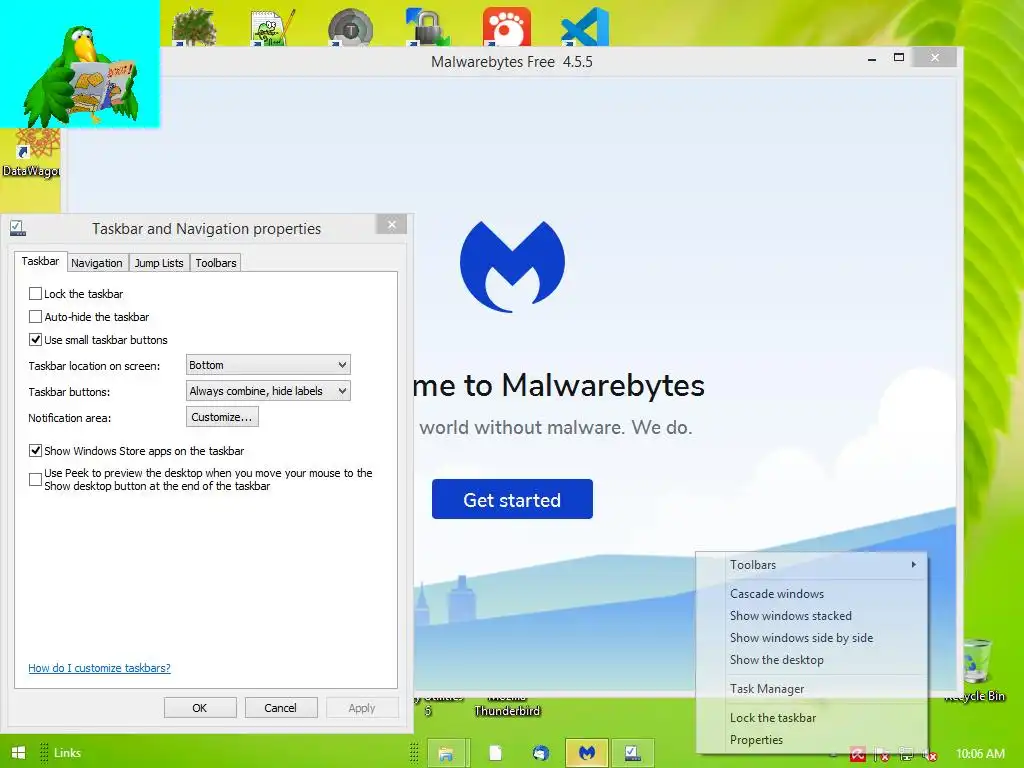
Task: Open the red paw-print desktop shortcut
Action: [507, 27]
